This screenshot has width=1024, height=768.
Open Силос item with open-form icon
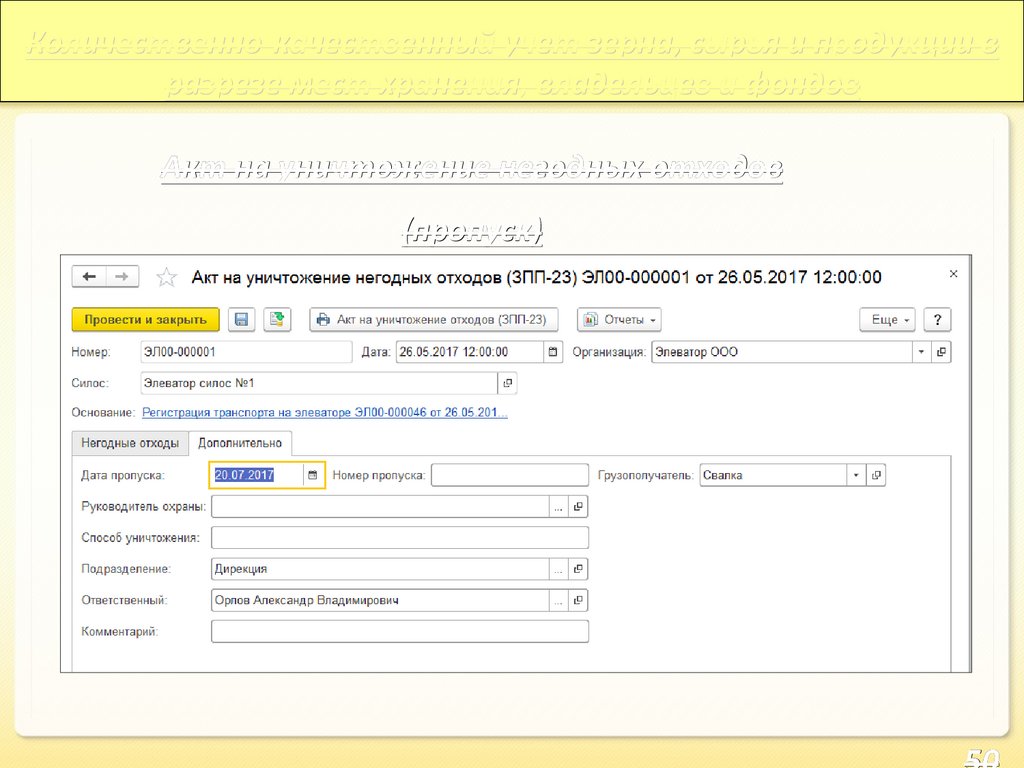tap(507, 383)
